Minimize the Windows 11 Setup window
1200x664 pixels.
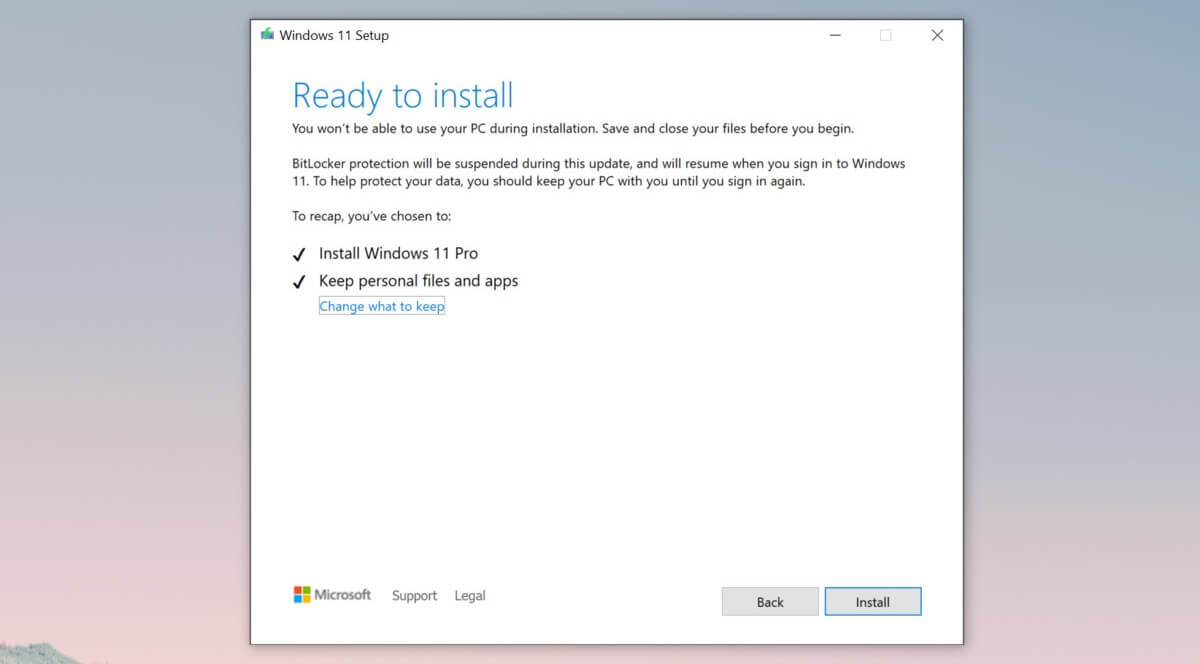pyautogui.click(x=835, y=35)
